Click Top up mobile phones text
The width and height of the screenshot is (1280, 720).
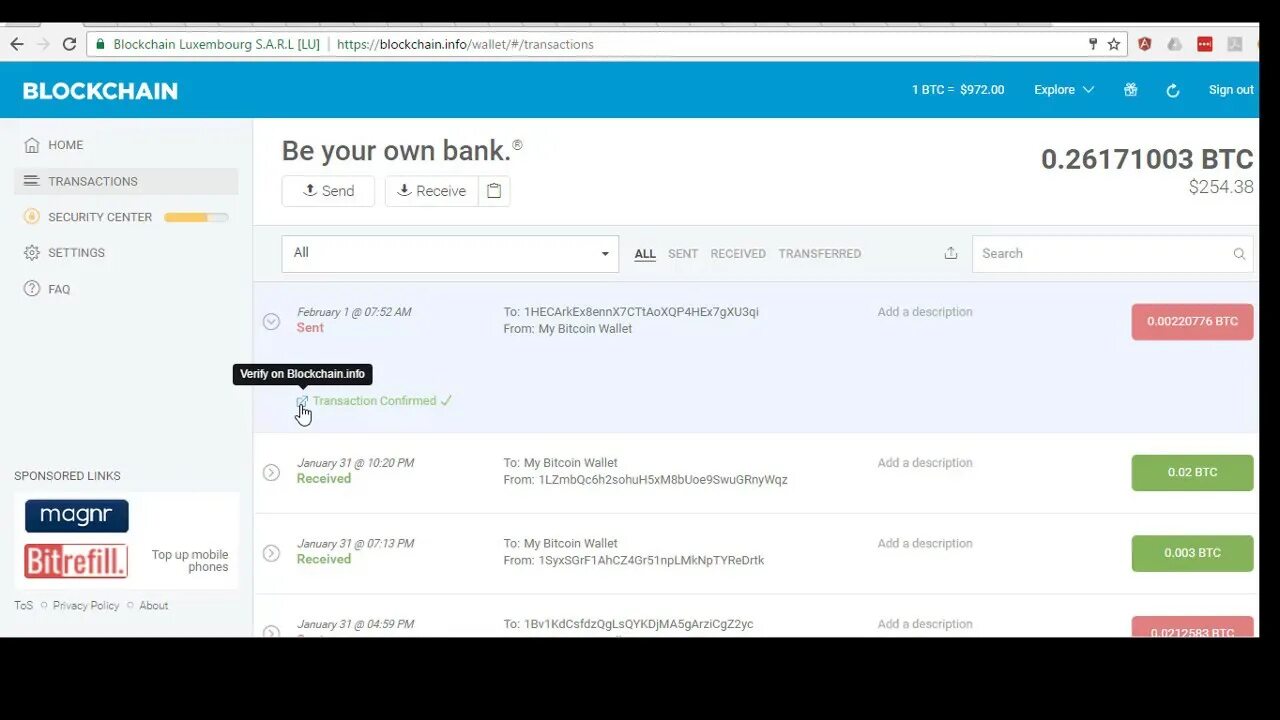pos(190,561)
